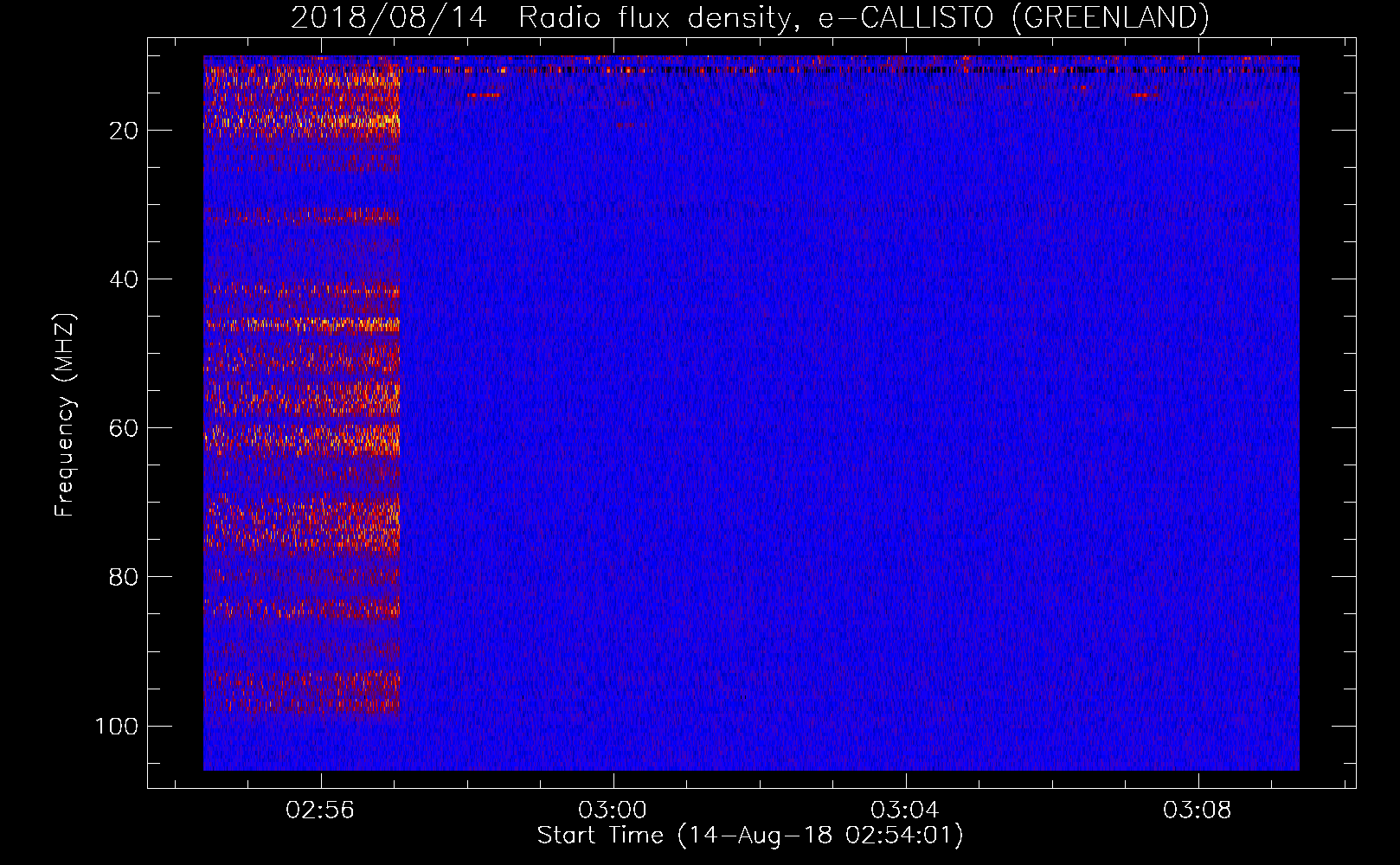Click the 60 MHz frequency tick label

pos(124,428)
